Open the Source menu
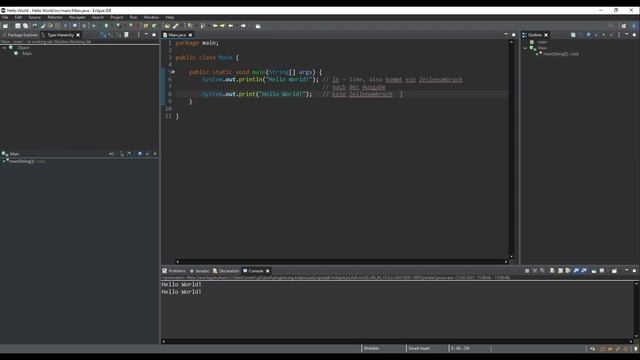The height and width of the screenshot is (360, 640). click(34, 18)
